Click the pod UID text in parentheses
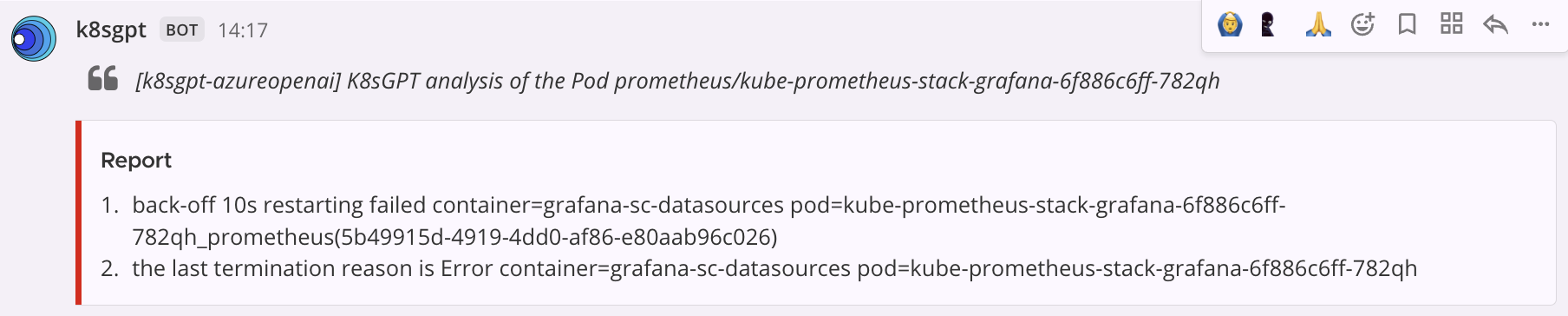1568x316 pixels. (556, 237)
